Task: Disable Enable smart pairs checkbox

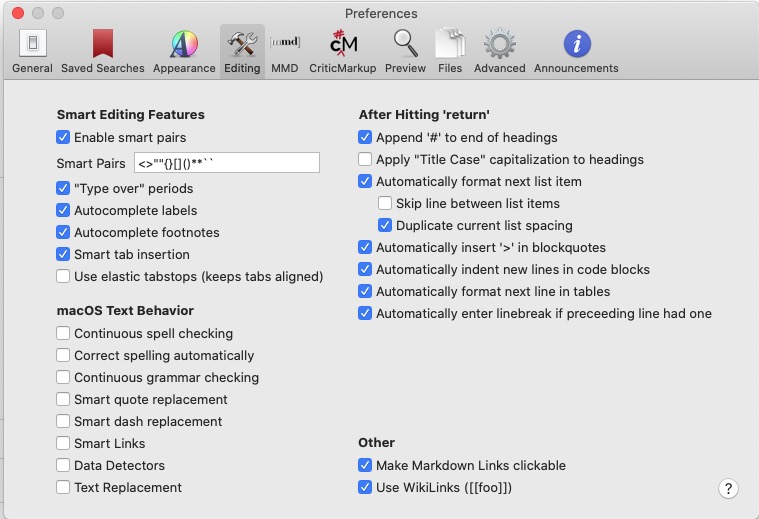Action: coord(64,137)
